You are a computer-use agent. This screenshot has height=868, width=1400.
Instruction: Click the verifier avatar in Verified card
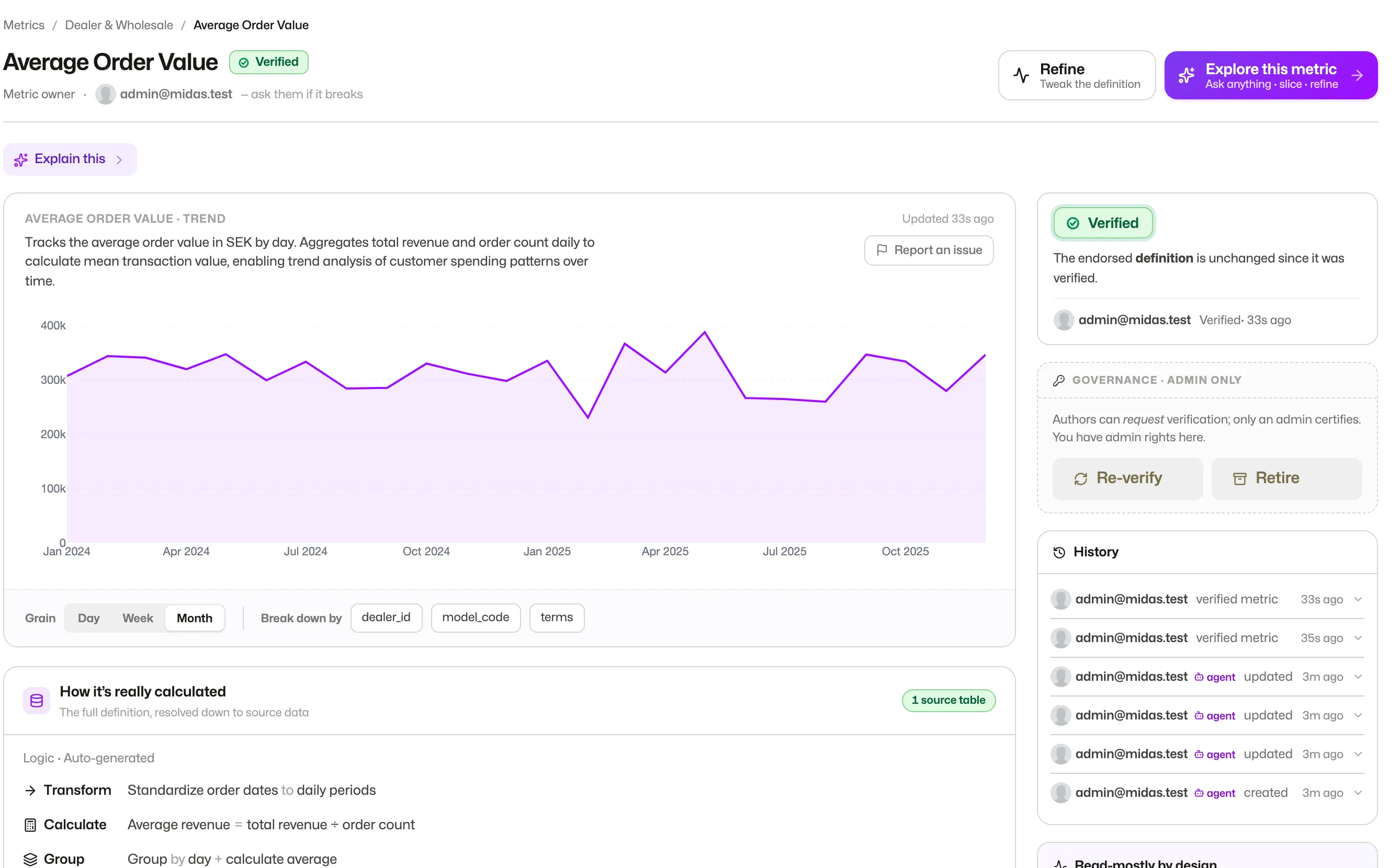1064,321
